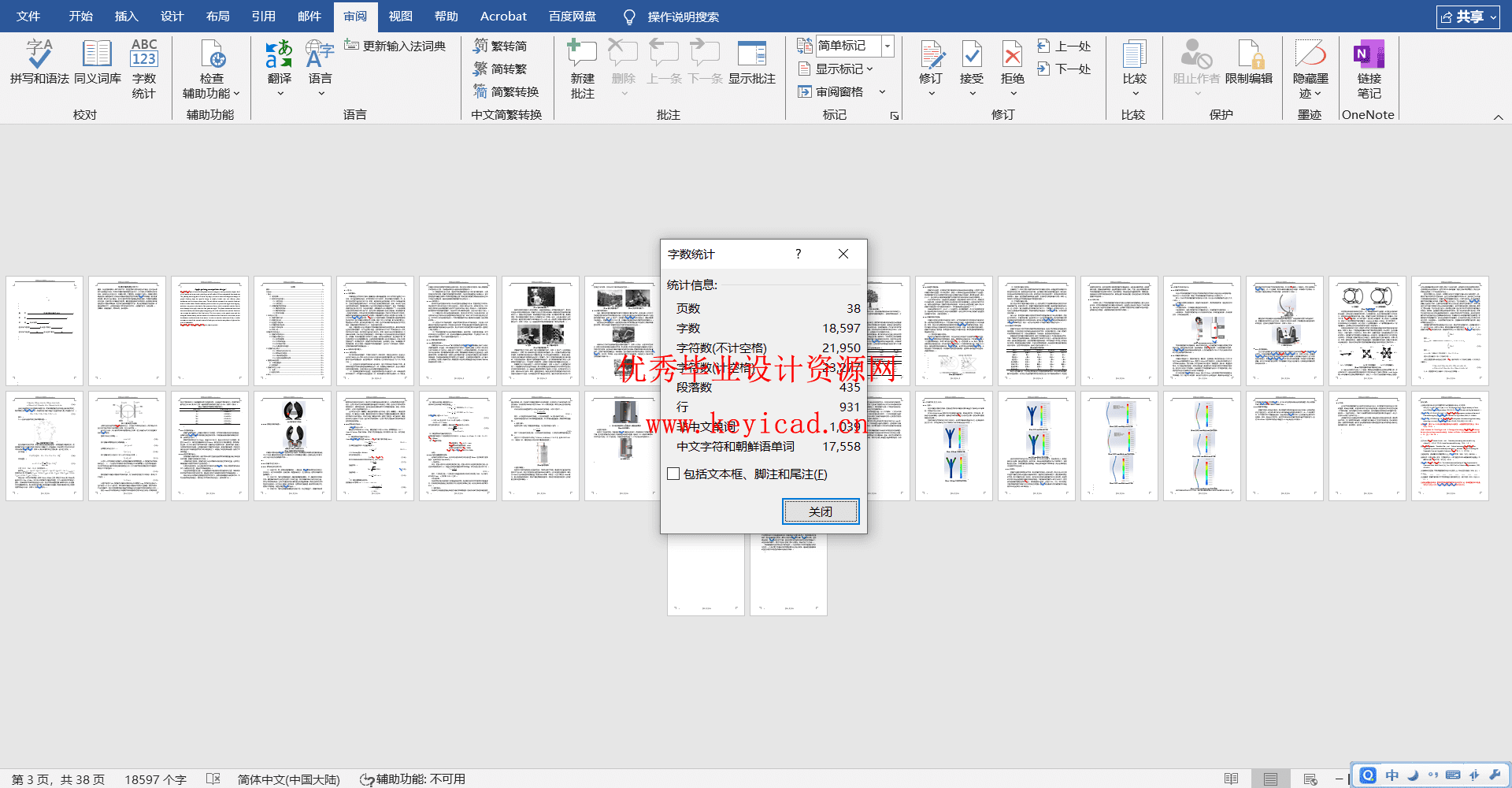The height and width of the screenshot is (788, 1512).
Task: Expand the Show Markup (显示标记) menu
Action: click(x=836, y=69)
